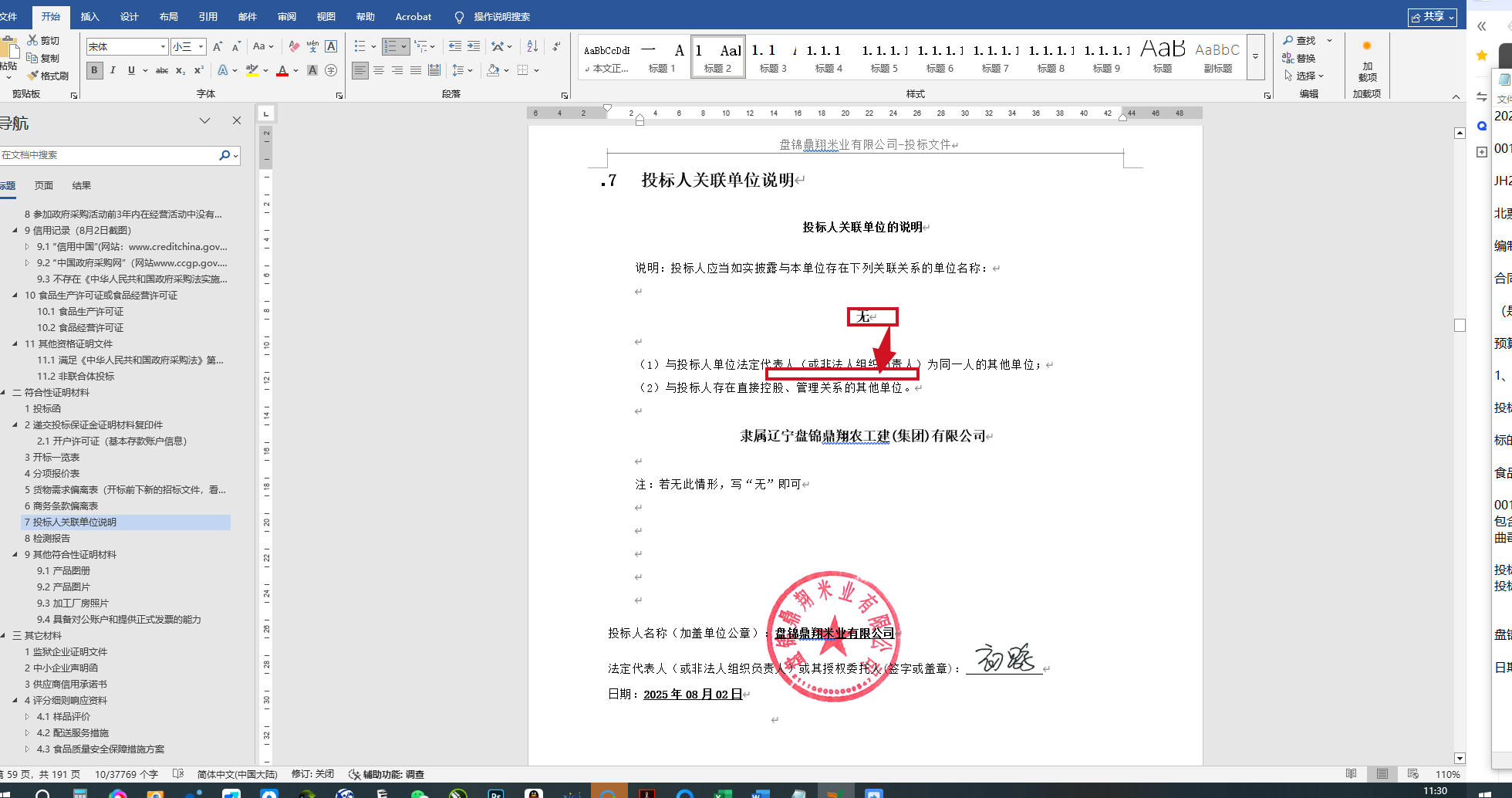1512x798 pixels.
Task: Open the 审阅 ribbon tab
Action: pyautogui.click(x=287, y=16)
